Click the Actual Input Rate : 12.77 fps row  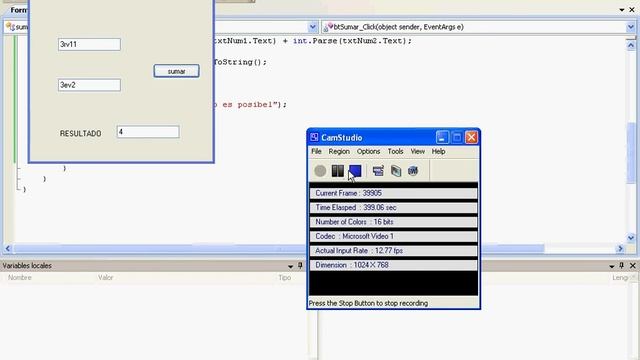tap(393, 251)
